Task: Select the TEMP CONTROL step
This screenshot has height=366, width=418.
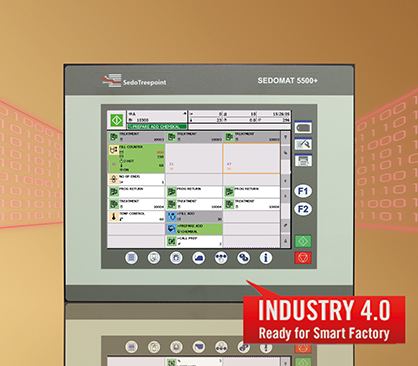Action: (136, 217)
